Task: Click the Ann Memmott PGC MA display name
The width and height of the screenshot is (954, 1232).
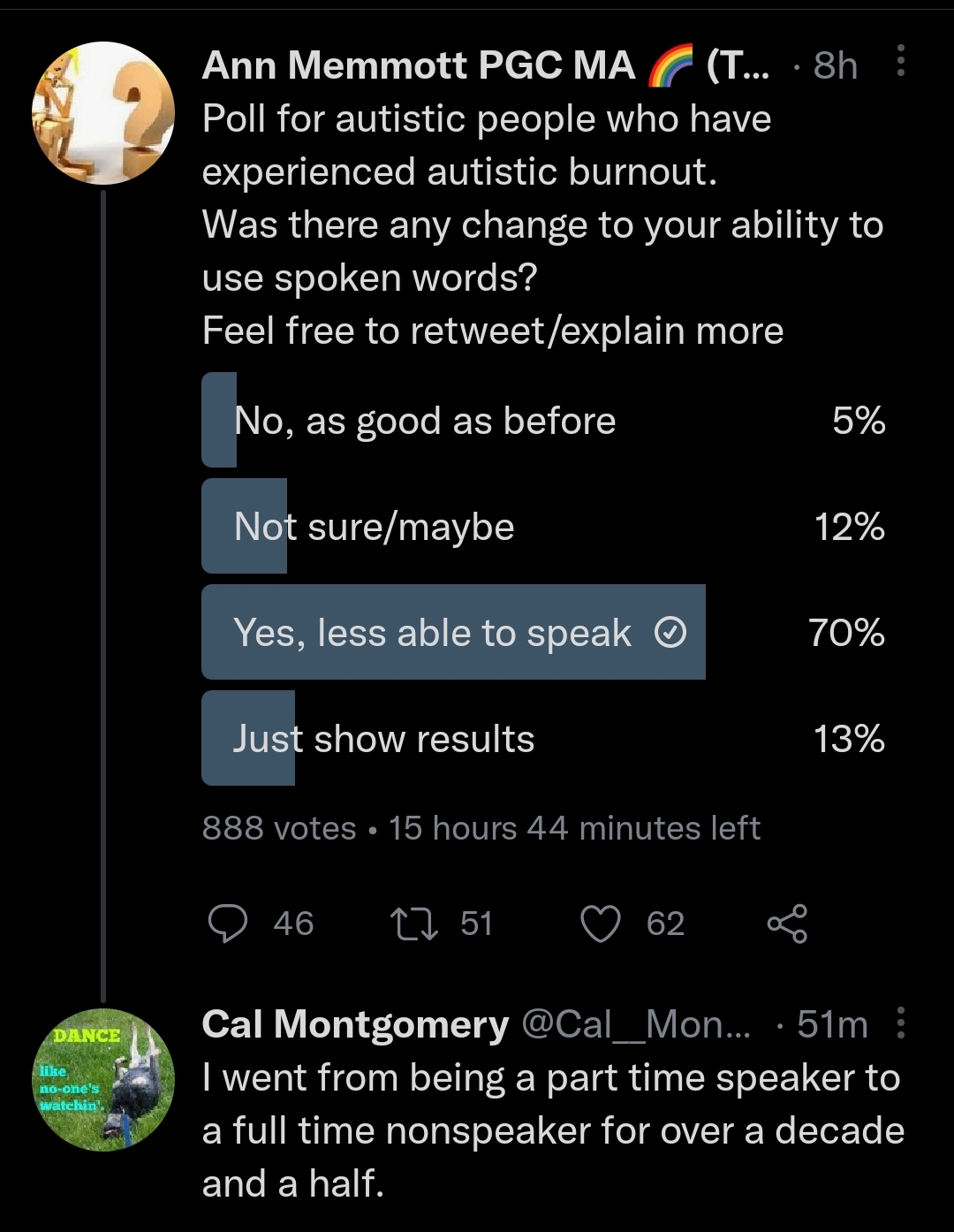Action: coord(418,65)
